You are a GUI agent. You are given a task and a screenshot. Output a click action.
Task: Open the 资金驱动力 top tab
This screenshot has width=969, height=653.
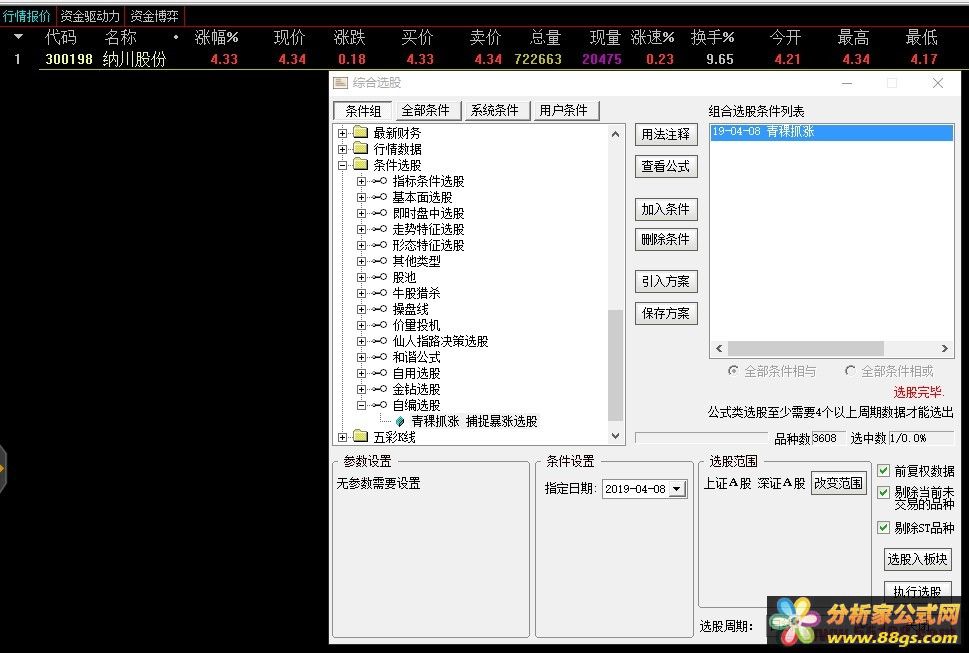coord(90,16)
